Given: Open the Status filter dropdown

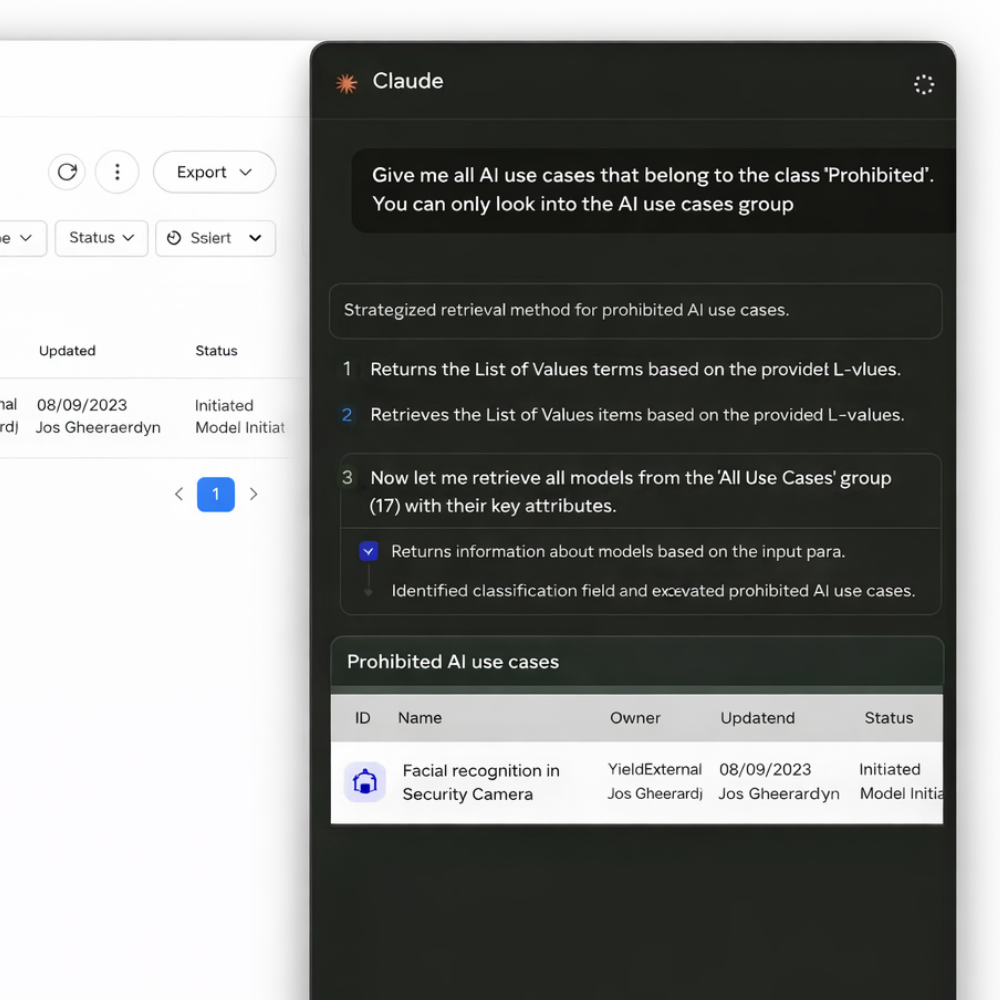Looking at the screenshot, I should 101,238.
